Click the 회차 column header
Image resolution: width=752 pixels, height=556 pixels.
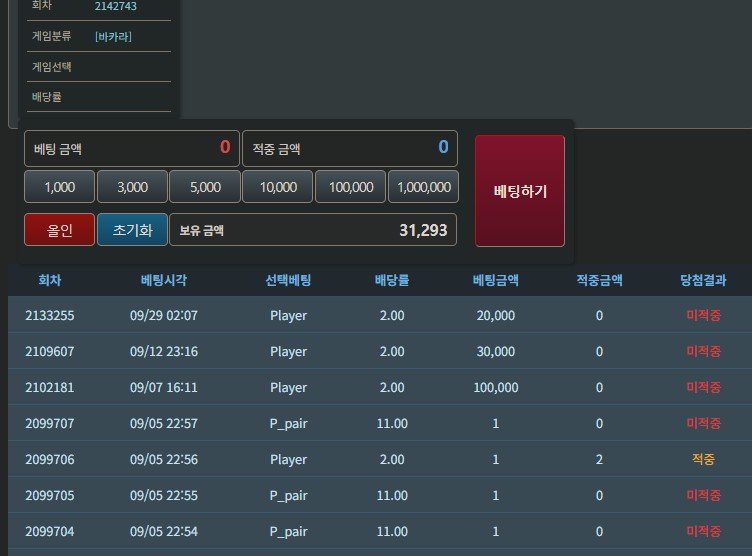coord(50,280)
